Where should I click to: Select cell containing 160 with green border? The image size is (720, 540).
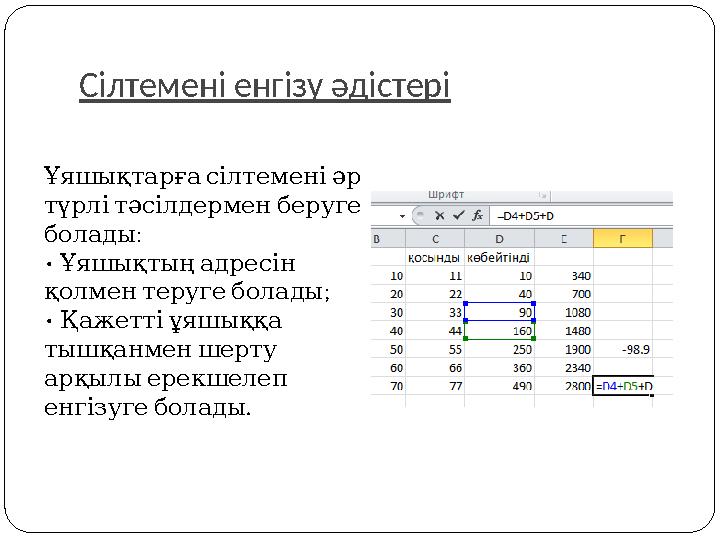tap(499, 331)
